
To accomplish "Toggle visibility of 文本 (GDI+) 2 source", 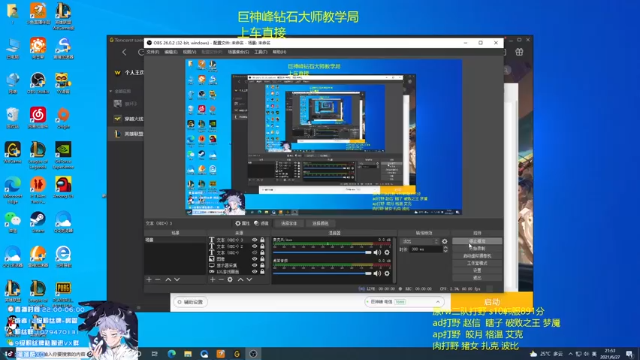I will [255, 247].
